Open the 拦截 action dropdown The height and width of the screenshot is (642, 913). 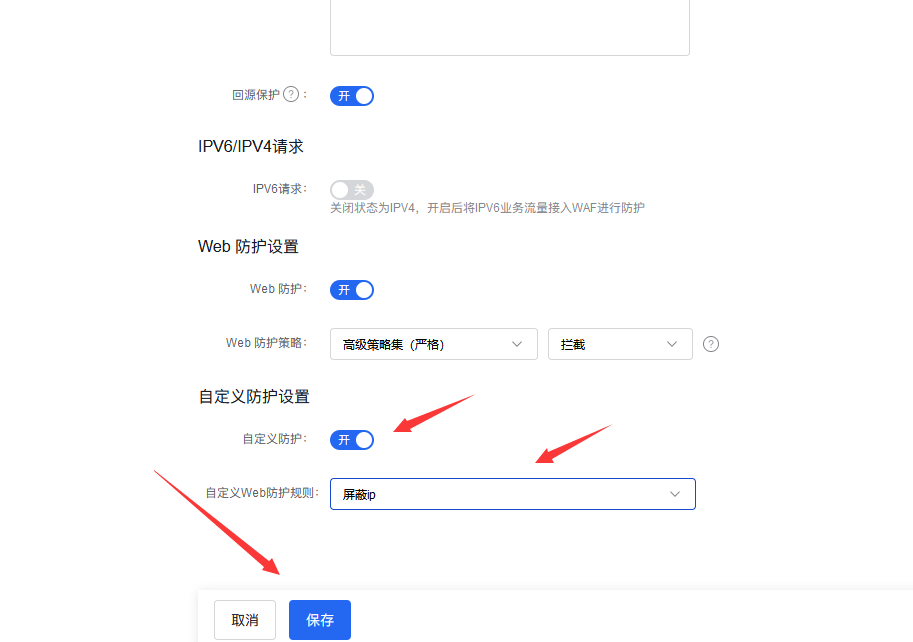(x=620, y=344)
